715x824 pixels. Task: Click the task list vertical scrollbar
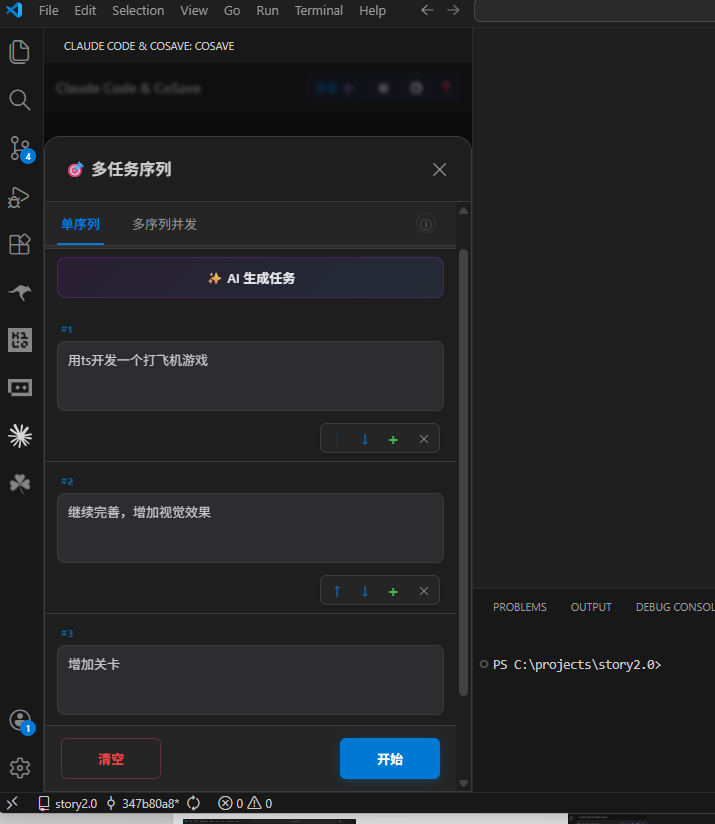(x=463, y=470)
